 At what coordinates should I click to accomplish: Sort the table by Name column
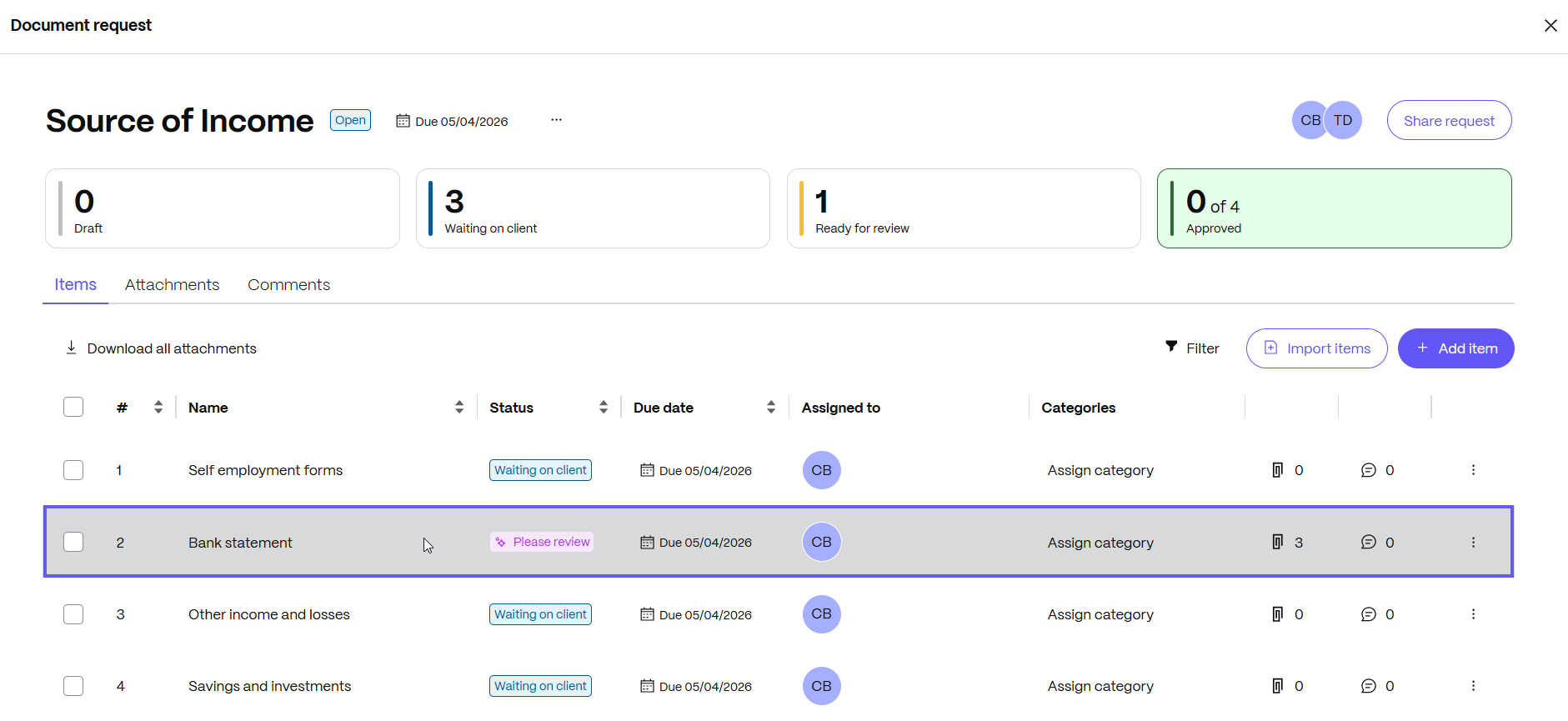(459, 407)
